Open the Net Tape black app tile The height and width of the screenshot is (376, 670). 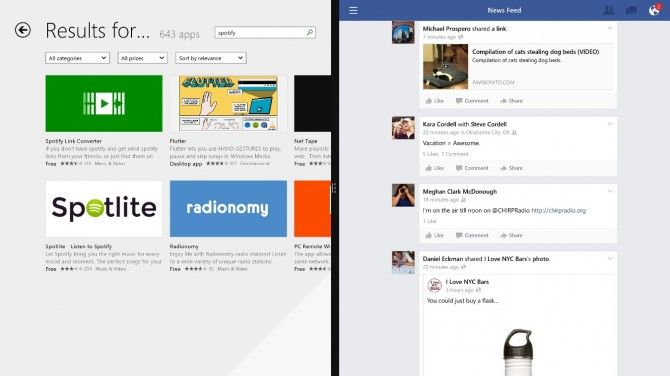[312, 103]
